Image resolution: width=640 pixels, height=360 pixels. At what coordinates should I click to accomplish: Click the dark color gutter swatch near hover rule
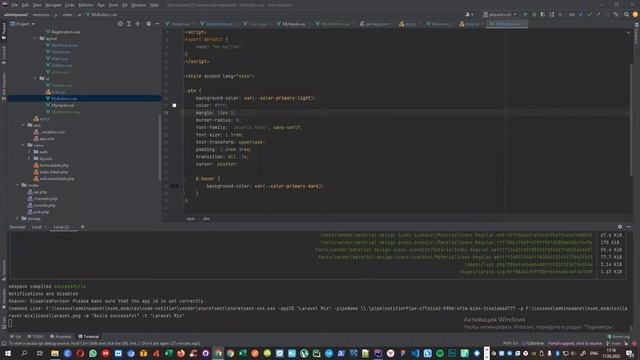coord(174,186)
